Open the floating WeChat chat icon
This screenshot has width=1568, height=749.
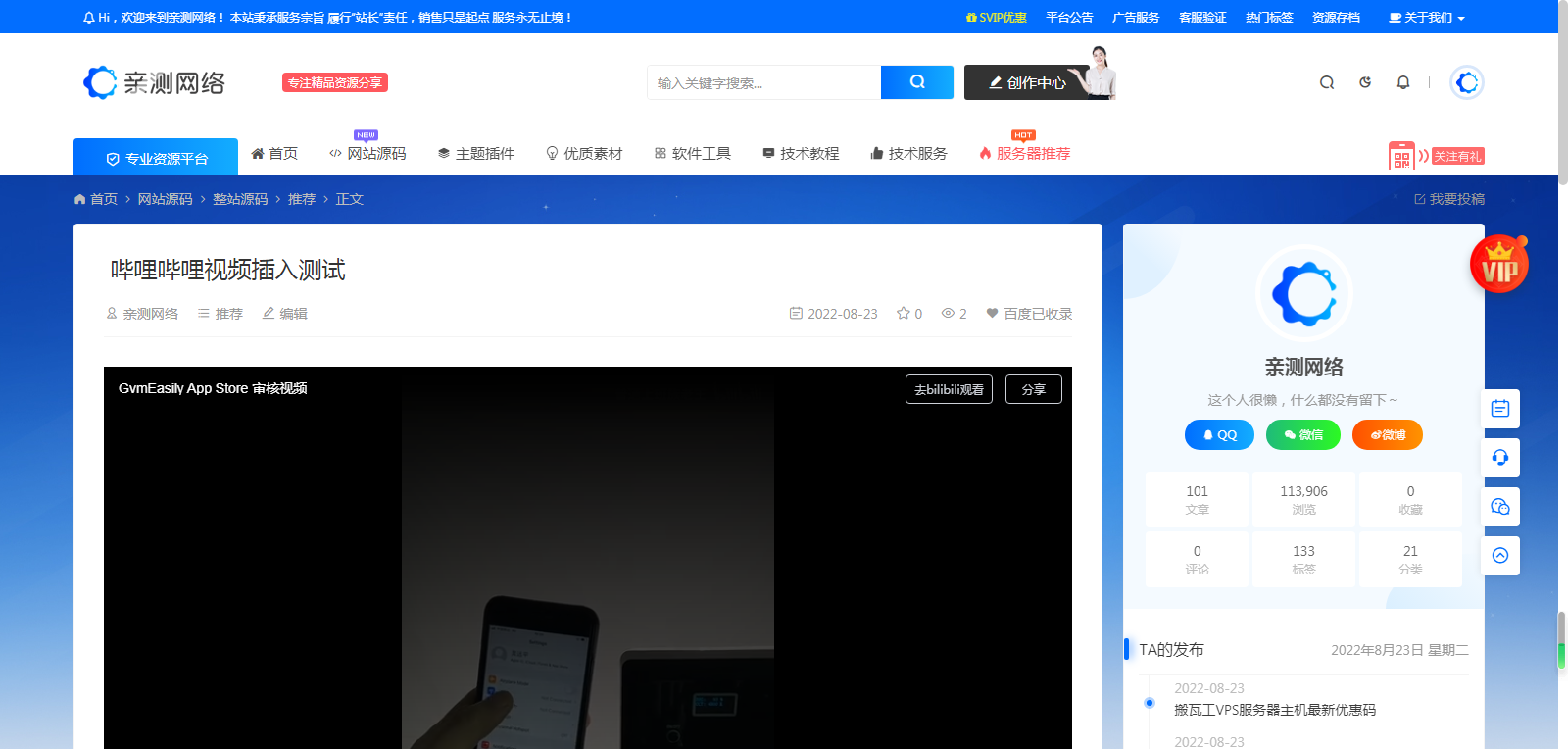click(x=1500, y=506)
